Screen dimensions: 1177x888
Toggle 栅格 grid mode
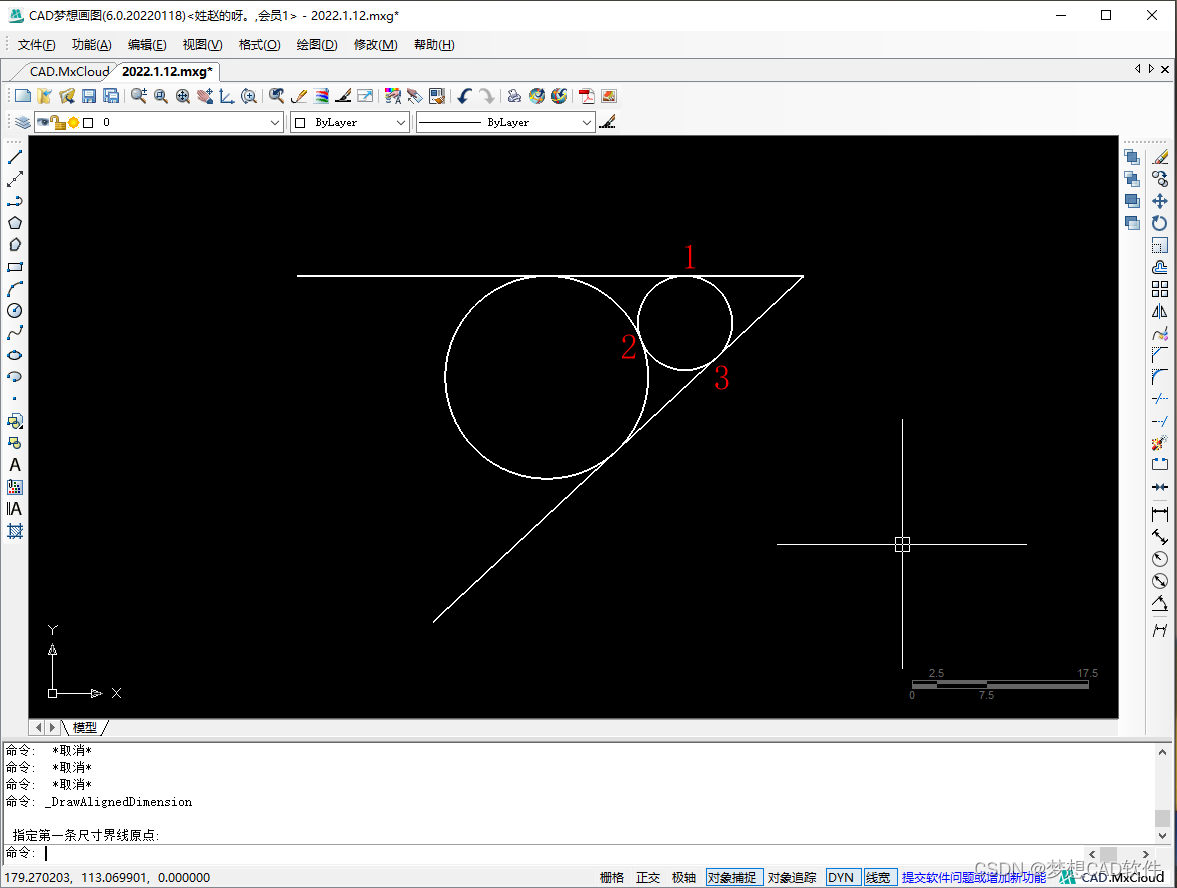click(612, 877)
